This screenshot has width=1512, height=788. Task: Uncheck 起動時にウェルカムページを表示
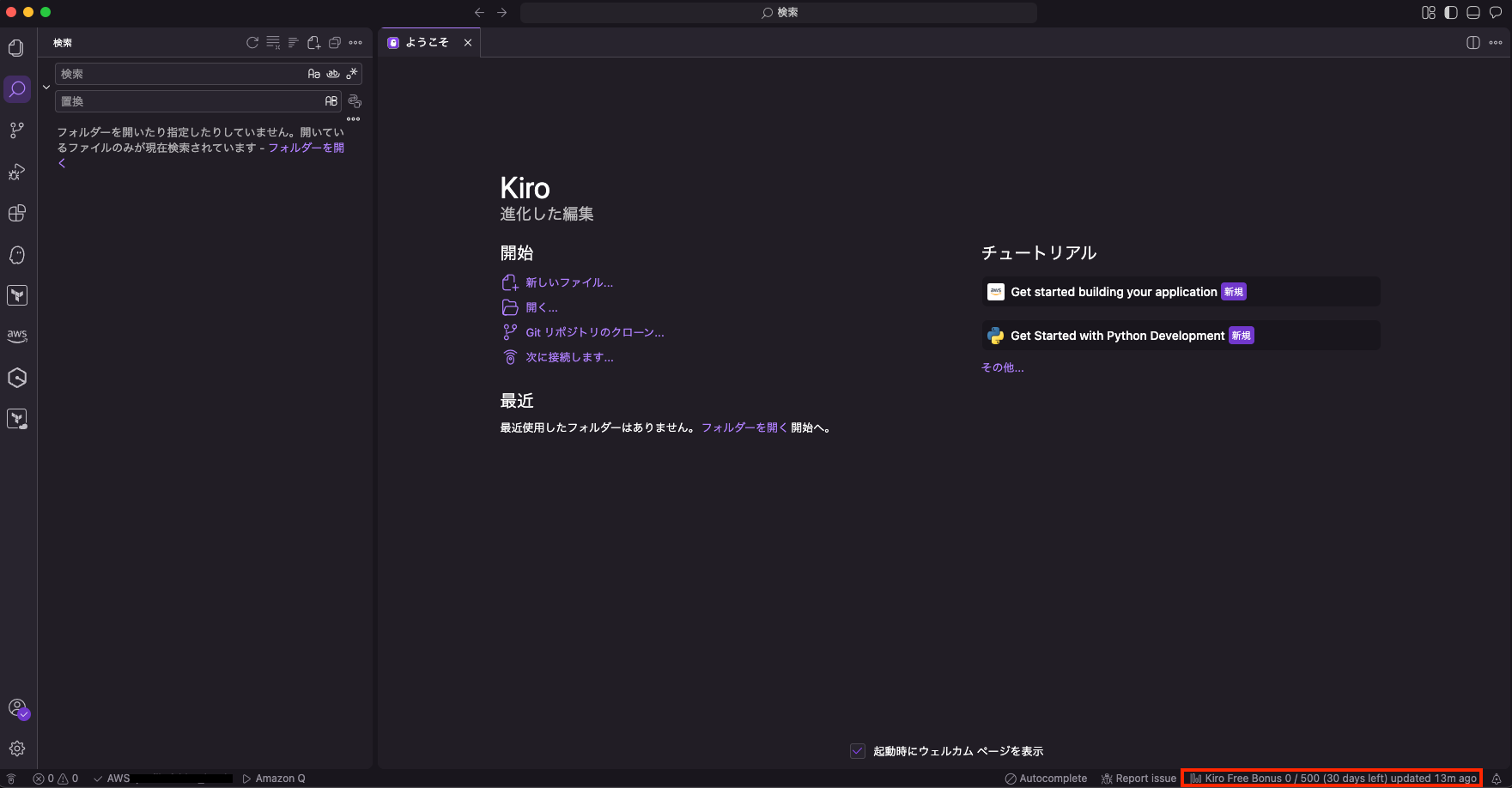click(x=857, y=750)
